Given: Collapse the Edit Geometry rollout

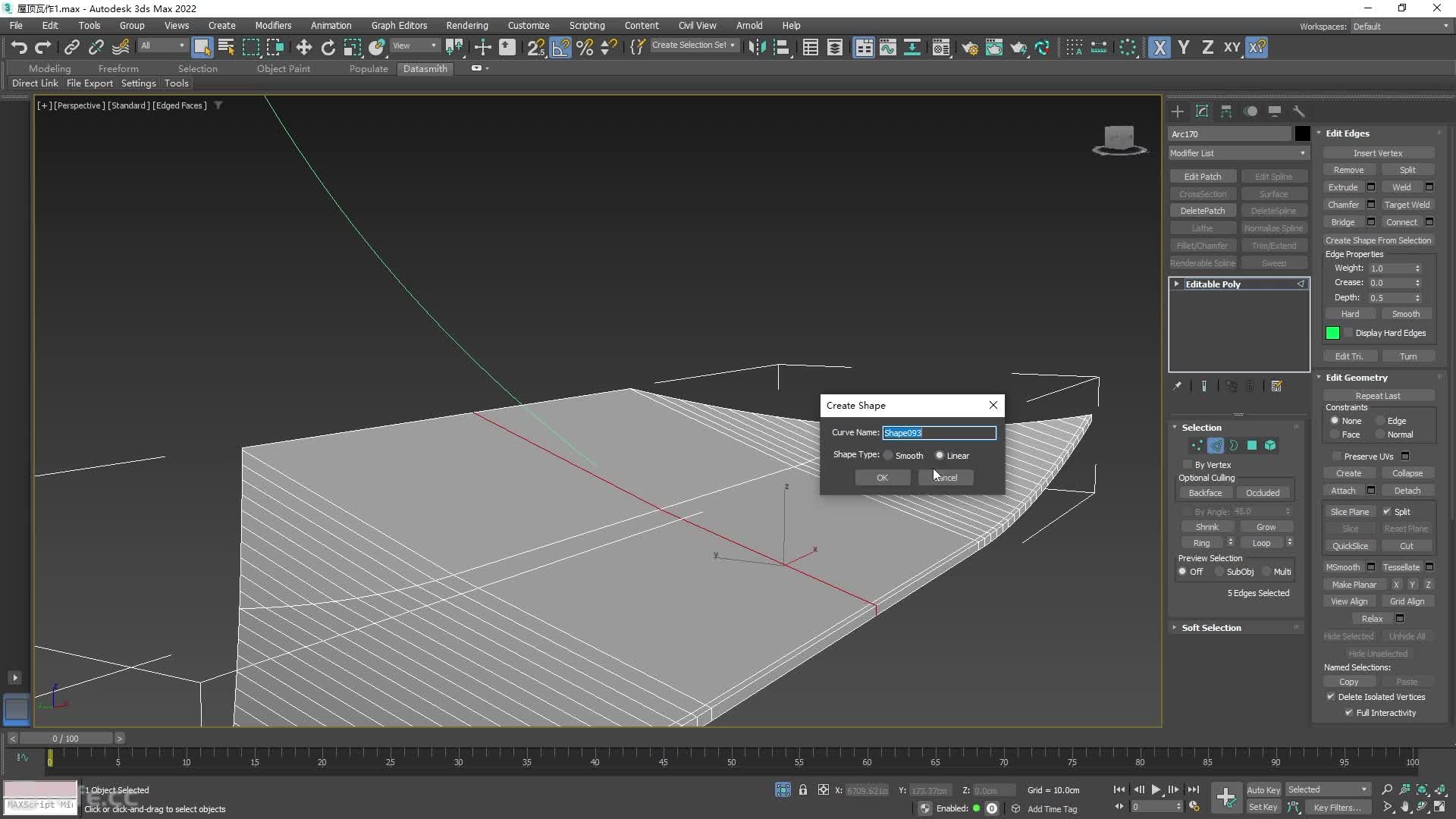Looking at the screenshot, I should click(1356, 378).
